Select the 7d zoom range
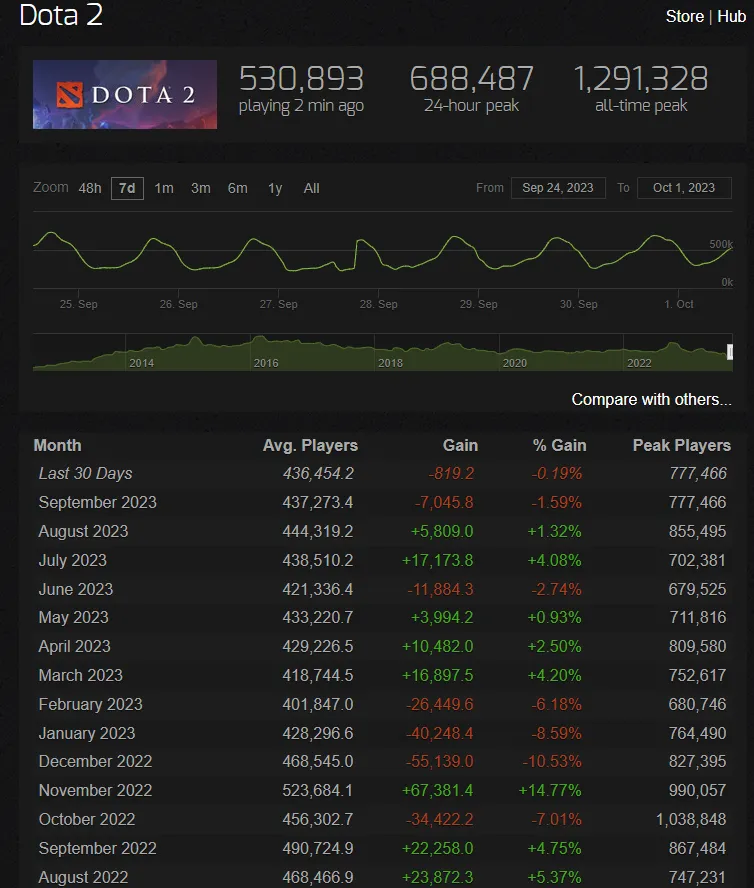This screenshot has width=754, height=888. tap(127, 188)
